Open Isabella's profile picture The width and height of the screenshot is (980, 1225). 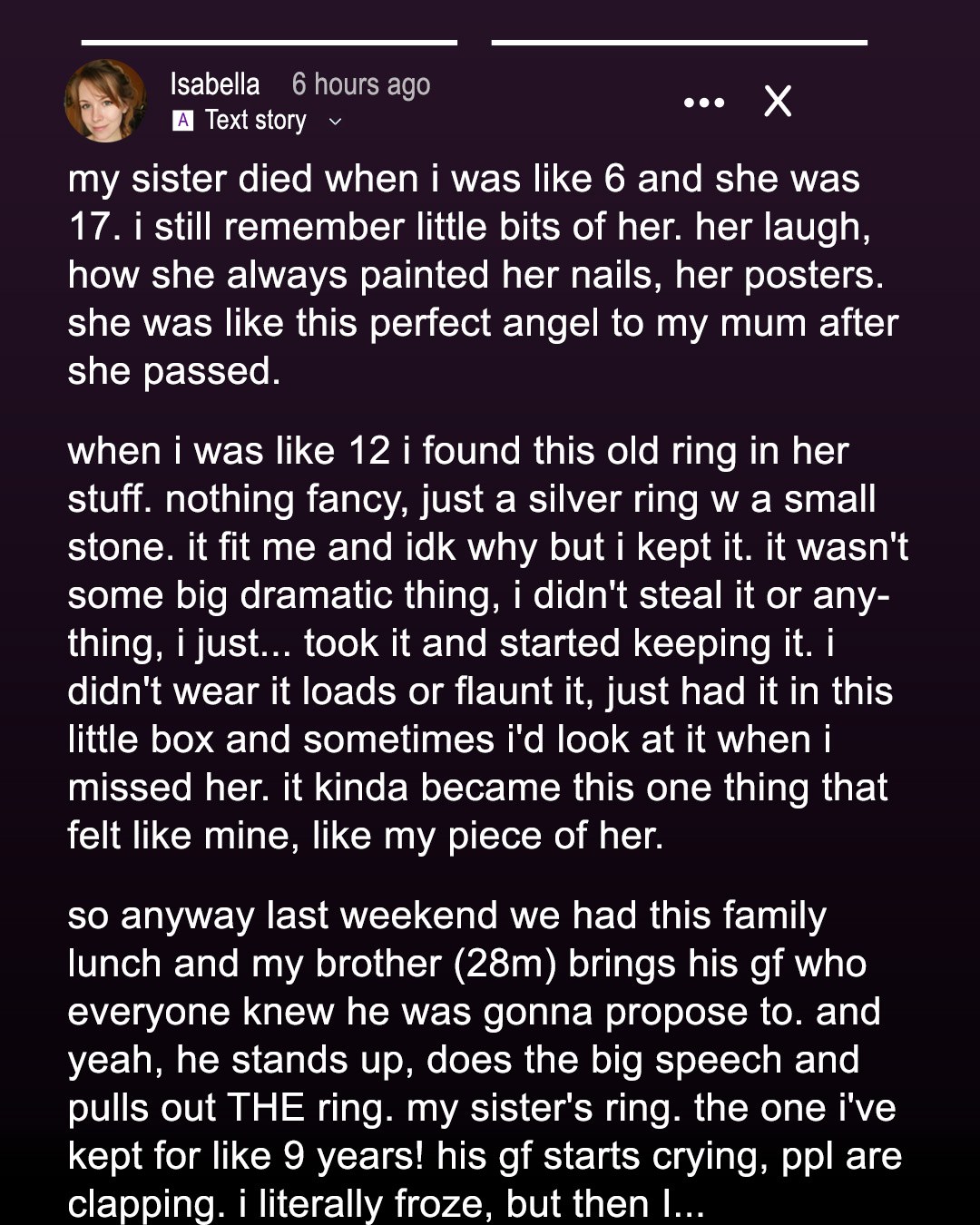(x=105, y=101)
